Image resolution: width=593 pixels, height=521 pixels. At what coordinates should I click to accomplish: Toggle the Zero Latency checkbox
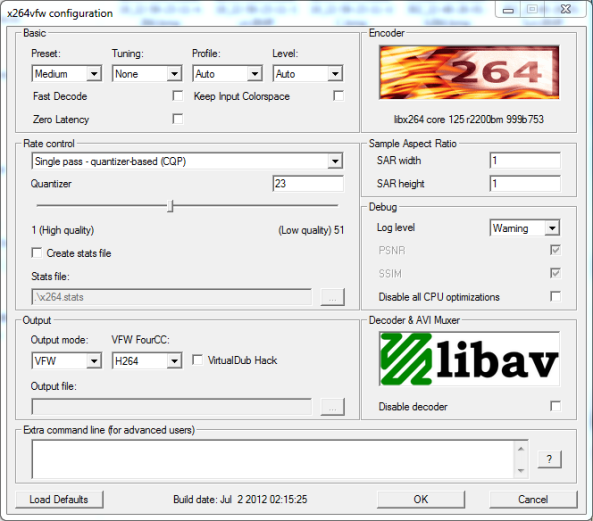177,119
